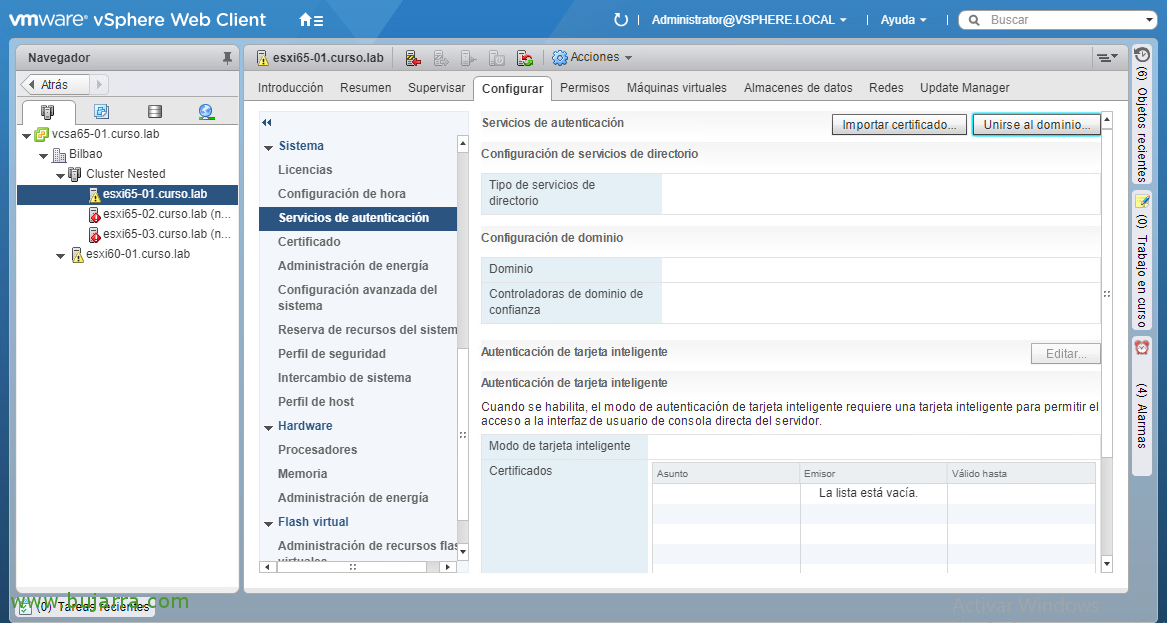The width and height of the screenshot is (1167, 623).
Task: Click the exit maintenance mode toolbar icon
Action: [x=442, y=57]
